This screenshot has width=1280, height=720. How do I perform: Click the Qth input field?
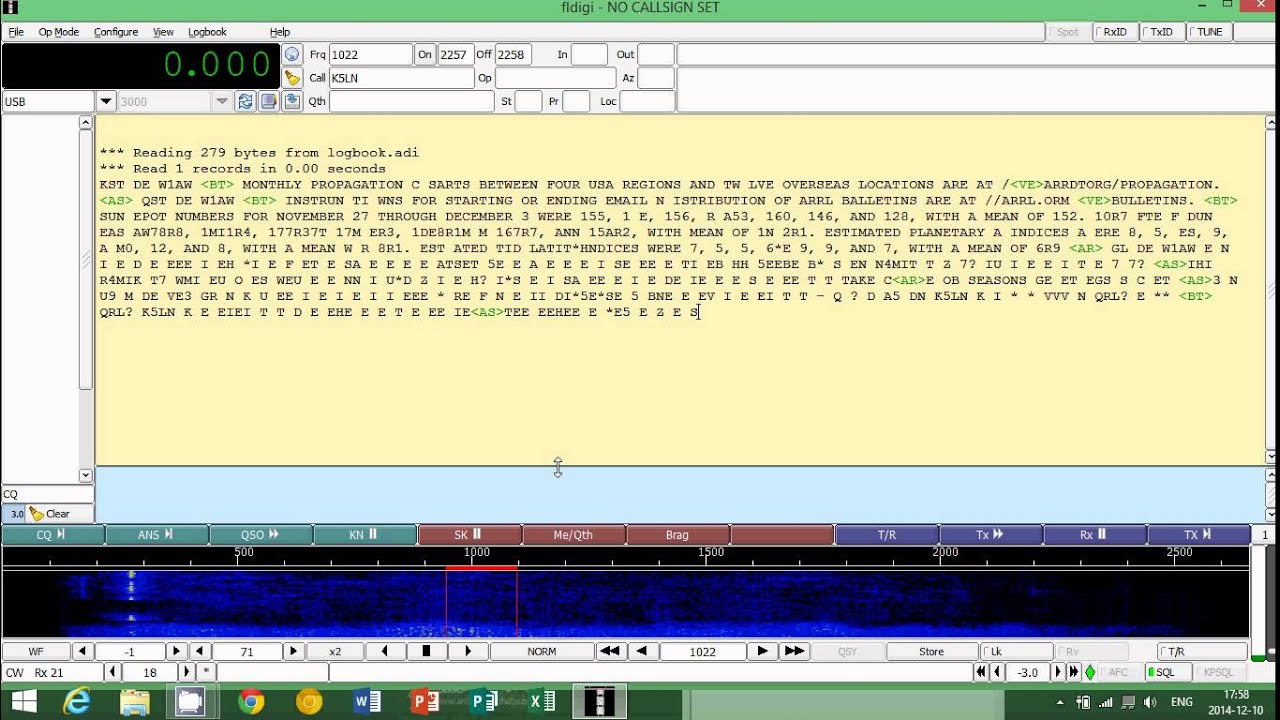click(x=411, y=101)
